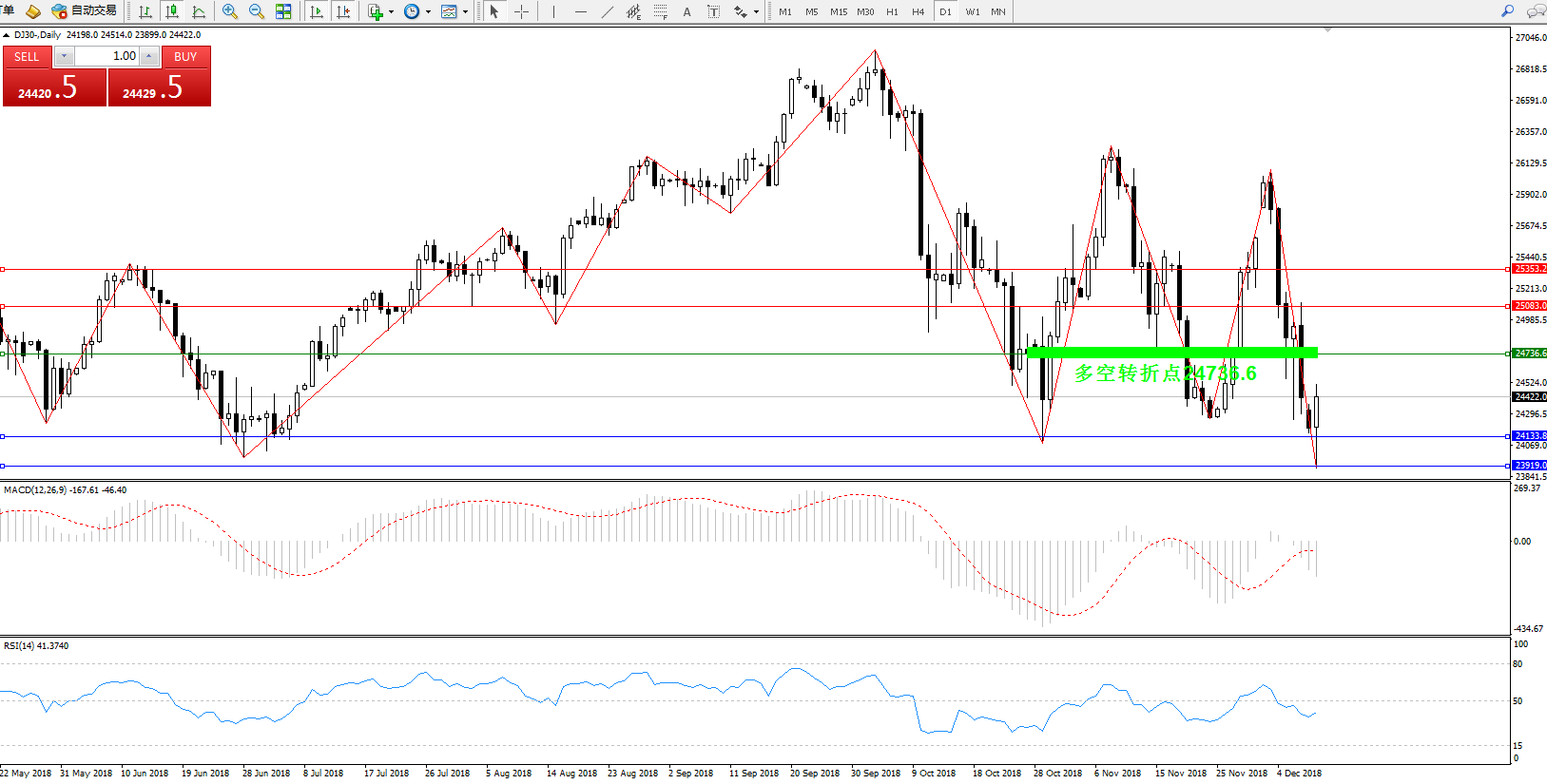Switch chart to candlestick display
The image size is (1547, 784).
click(x=172, y=11)
